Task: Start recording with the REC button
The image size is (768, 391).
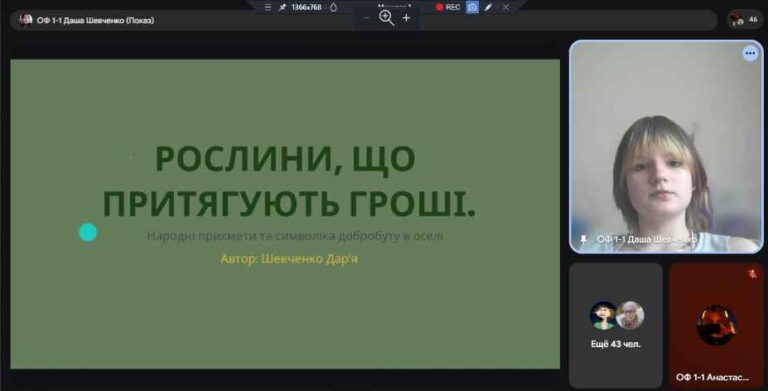Action: (x=448, y=7)
